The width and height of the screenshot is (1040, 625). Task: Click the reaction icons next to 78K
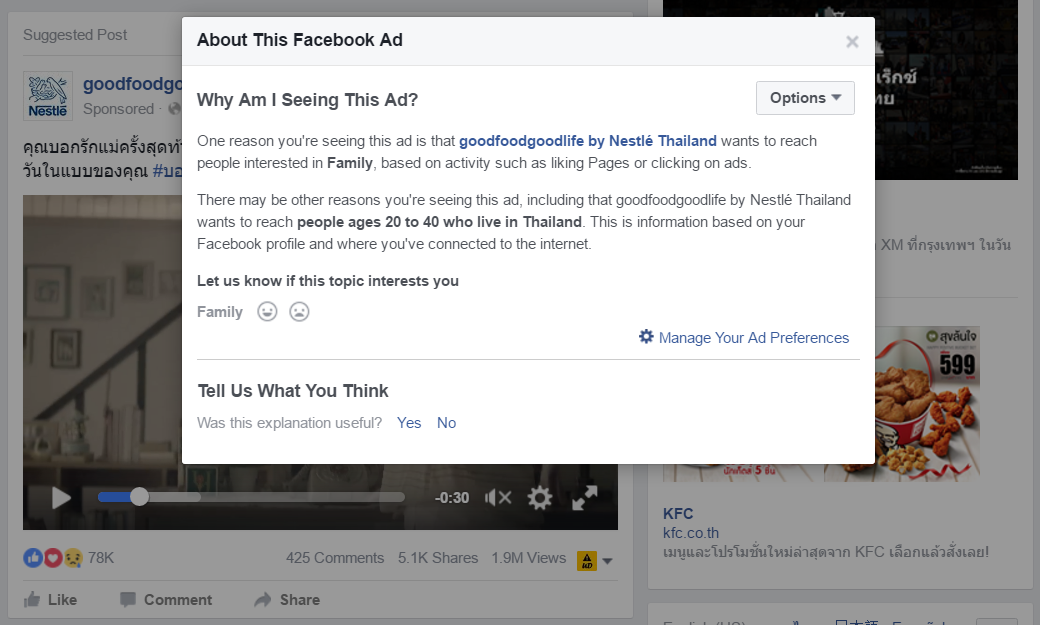[53, 558]
